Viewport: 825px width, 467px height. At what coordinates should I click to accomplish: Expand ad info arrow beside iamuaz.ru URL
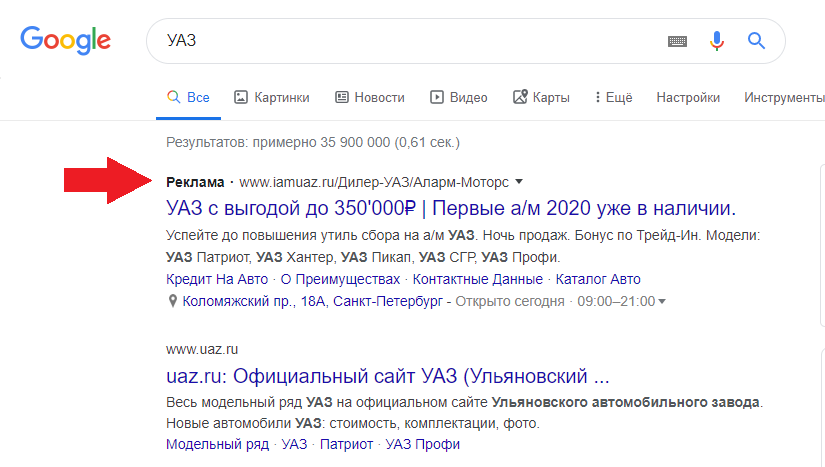[519, 182]
